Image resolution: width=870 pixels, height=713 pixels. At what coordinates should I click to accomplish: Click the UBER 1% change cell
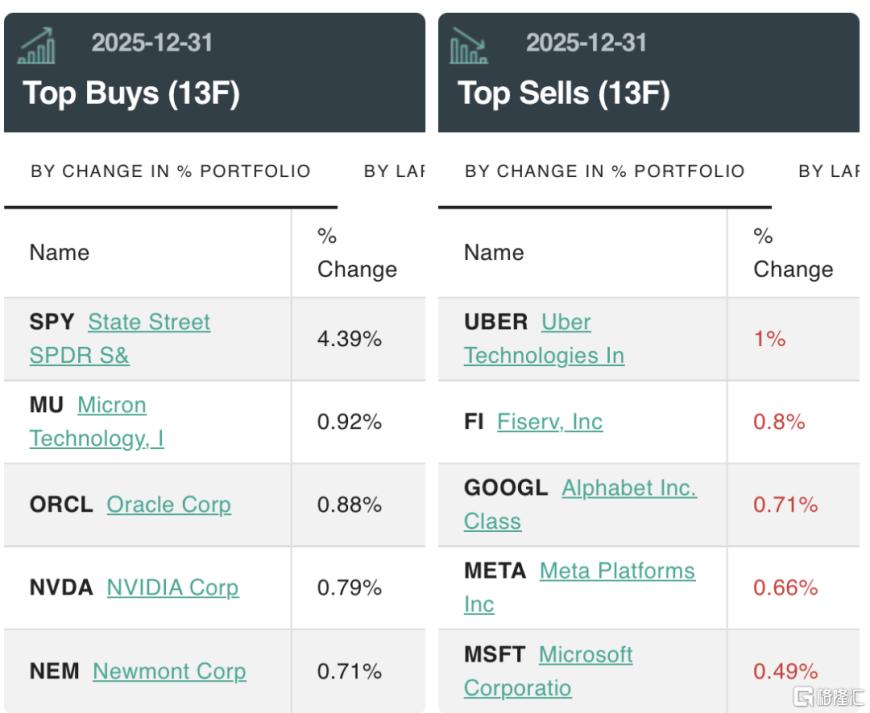pyautogui.click(x=769, y=339)
